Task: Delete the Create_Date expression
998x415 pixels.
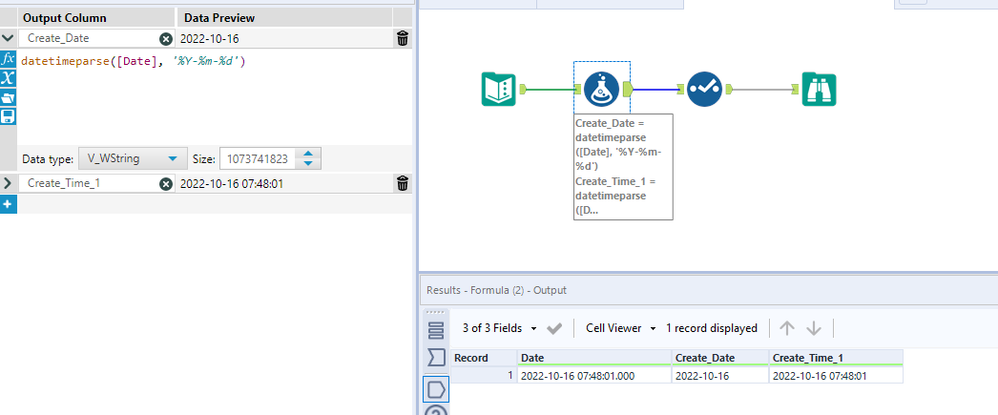Action: pyautogui.click(x=402, y=39)
